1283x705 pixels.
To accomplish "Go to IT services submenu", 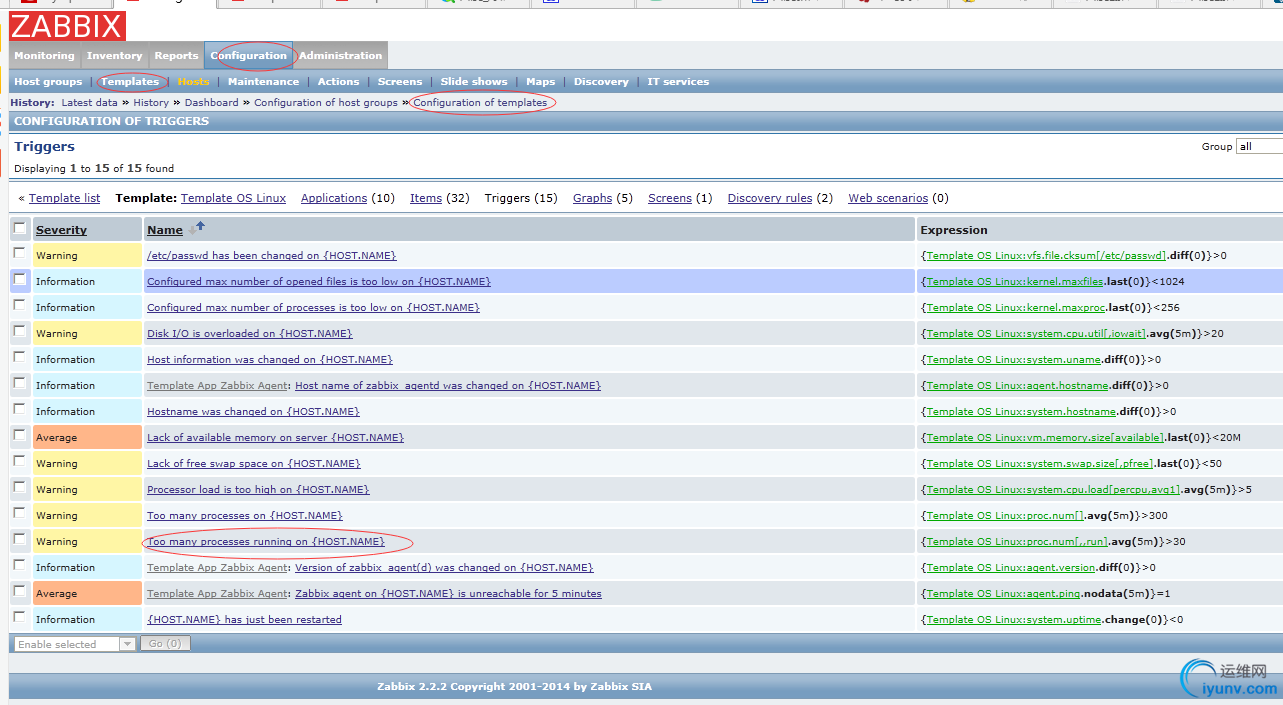I will [678, 82].
